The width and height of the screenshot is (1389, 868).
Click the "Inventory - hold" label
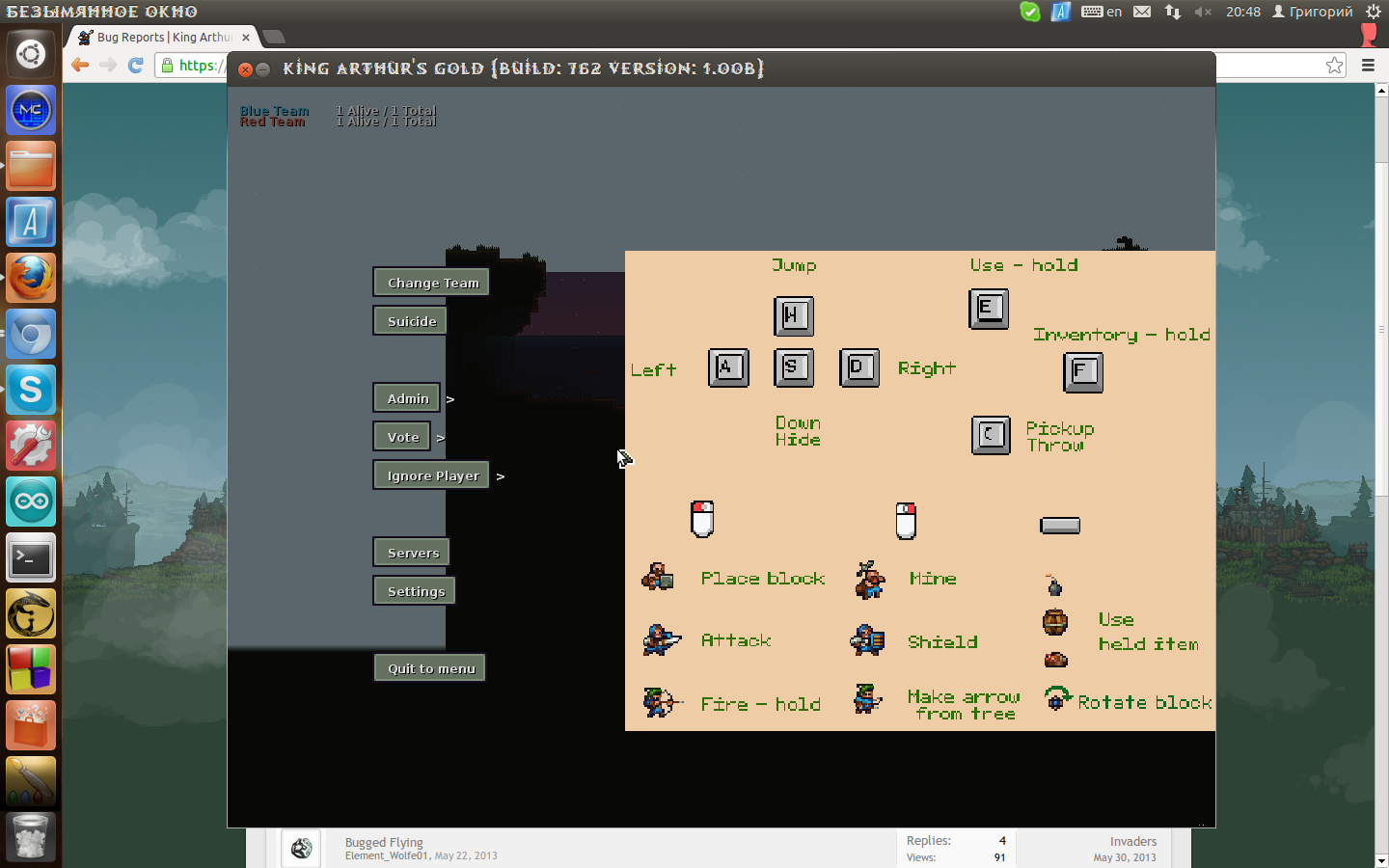(x=1122, y=335)
